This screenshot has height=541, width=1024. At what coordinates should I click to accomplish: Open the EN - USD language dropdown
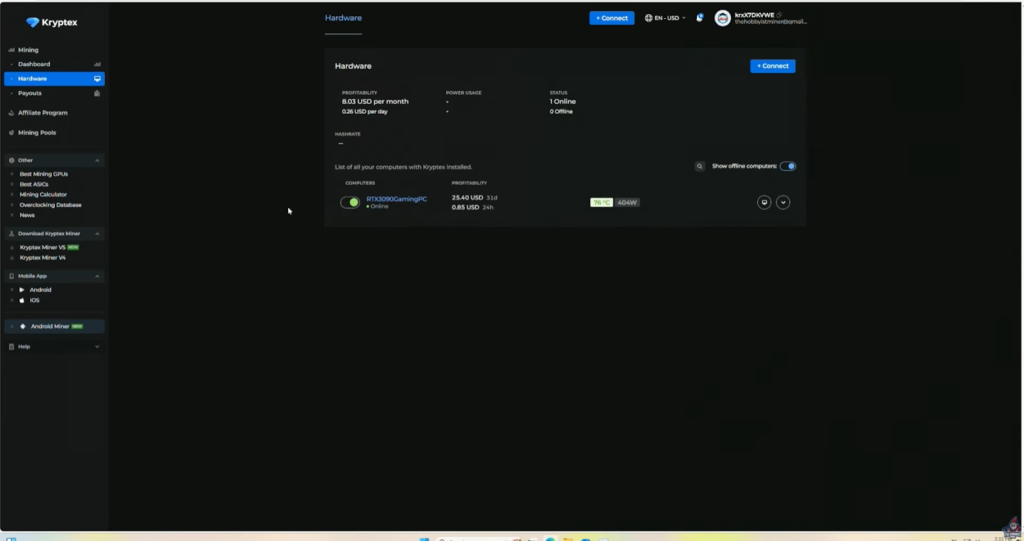pos(666,18)
